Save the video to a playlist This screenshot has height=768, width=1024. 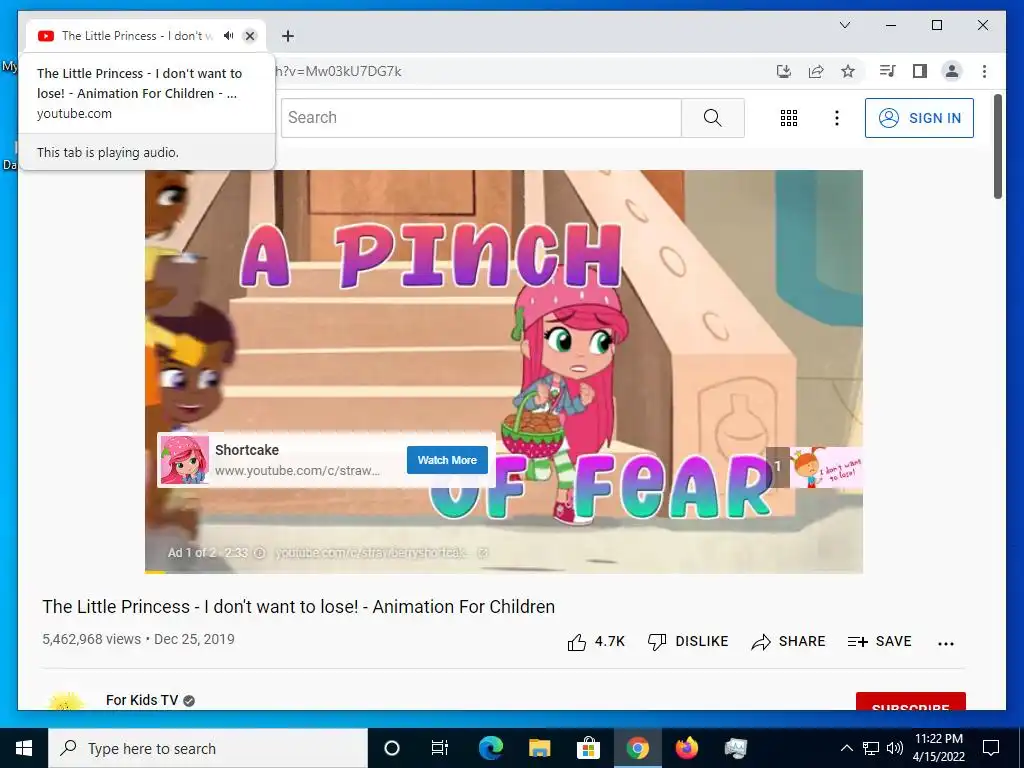(879, 641)
